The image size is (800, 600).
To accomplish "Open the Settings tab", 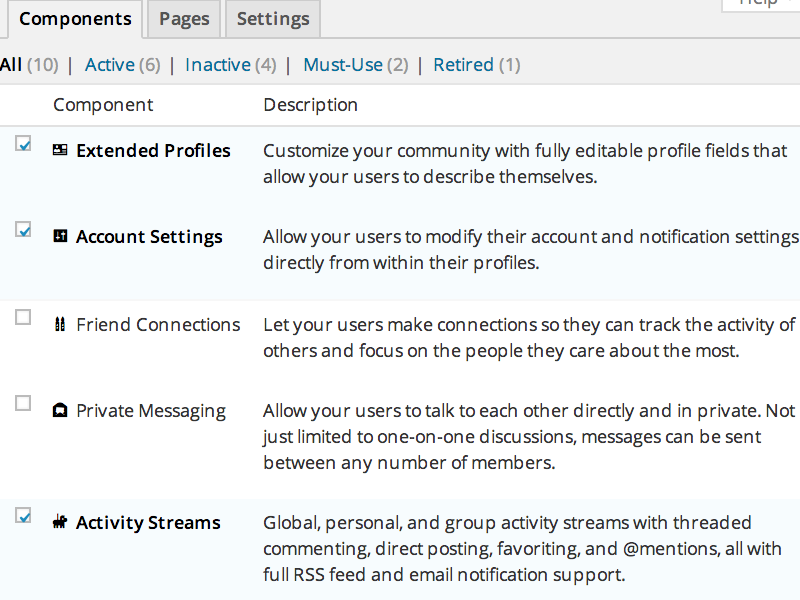I will [272, 18].
